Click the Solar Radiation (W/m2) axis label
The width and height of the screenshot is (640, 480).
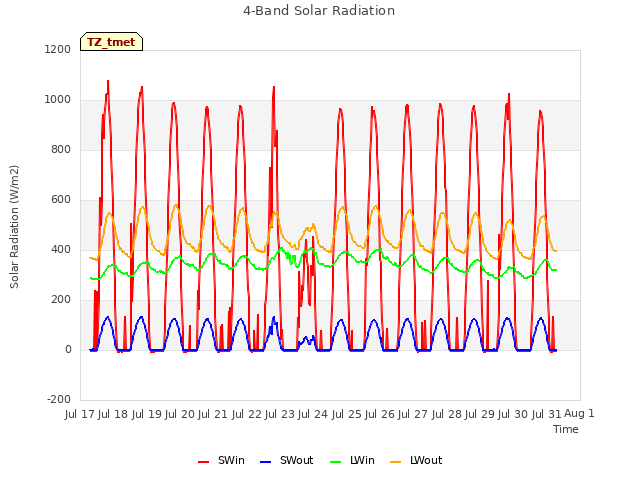pyautogui.click(x=14, y=227)
